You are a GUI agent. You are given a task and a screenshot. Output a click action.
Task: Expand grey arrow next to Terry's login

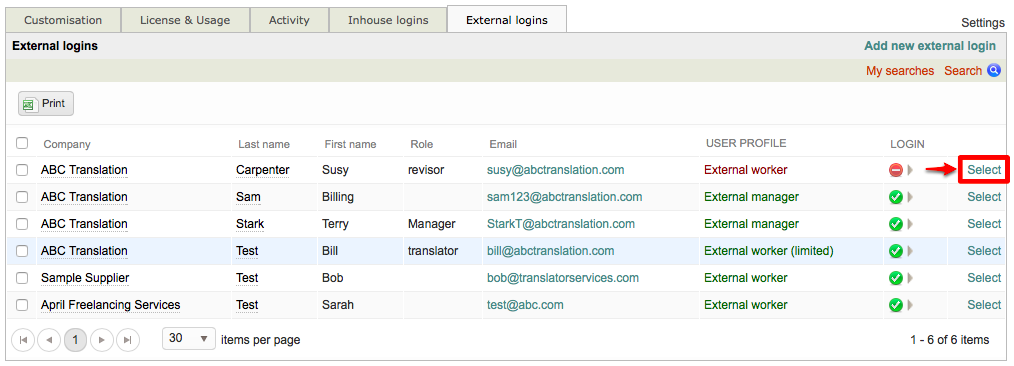click(910, 224)
